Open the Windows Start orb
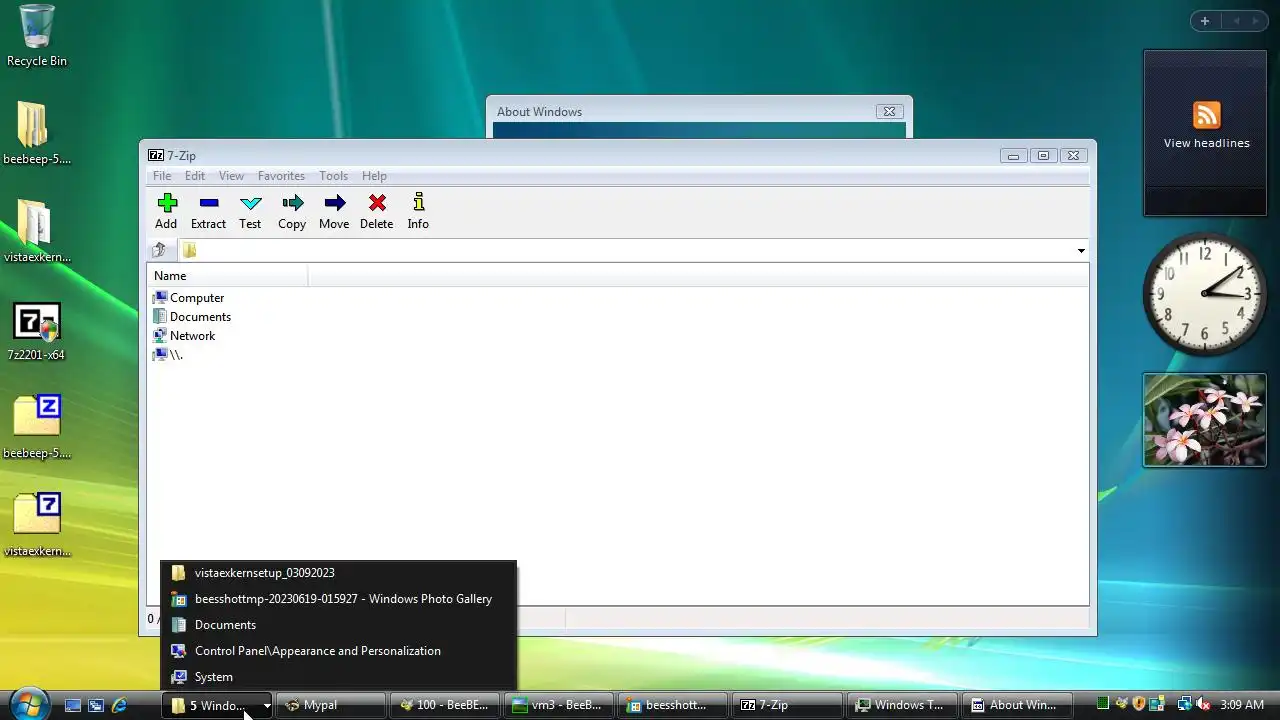Screen dimensions: 1280x720 pyautogui.click(x=28, y=703)
